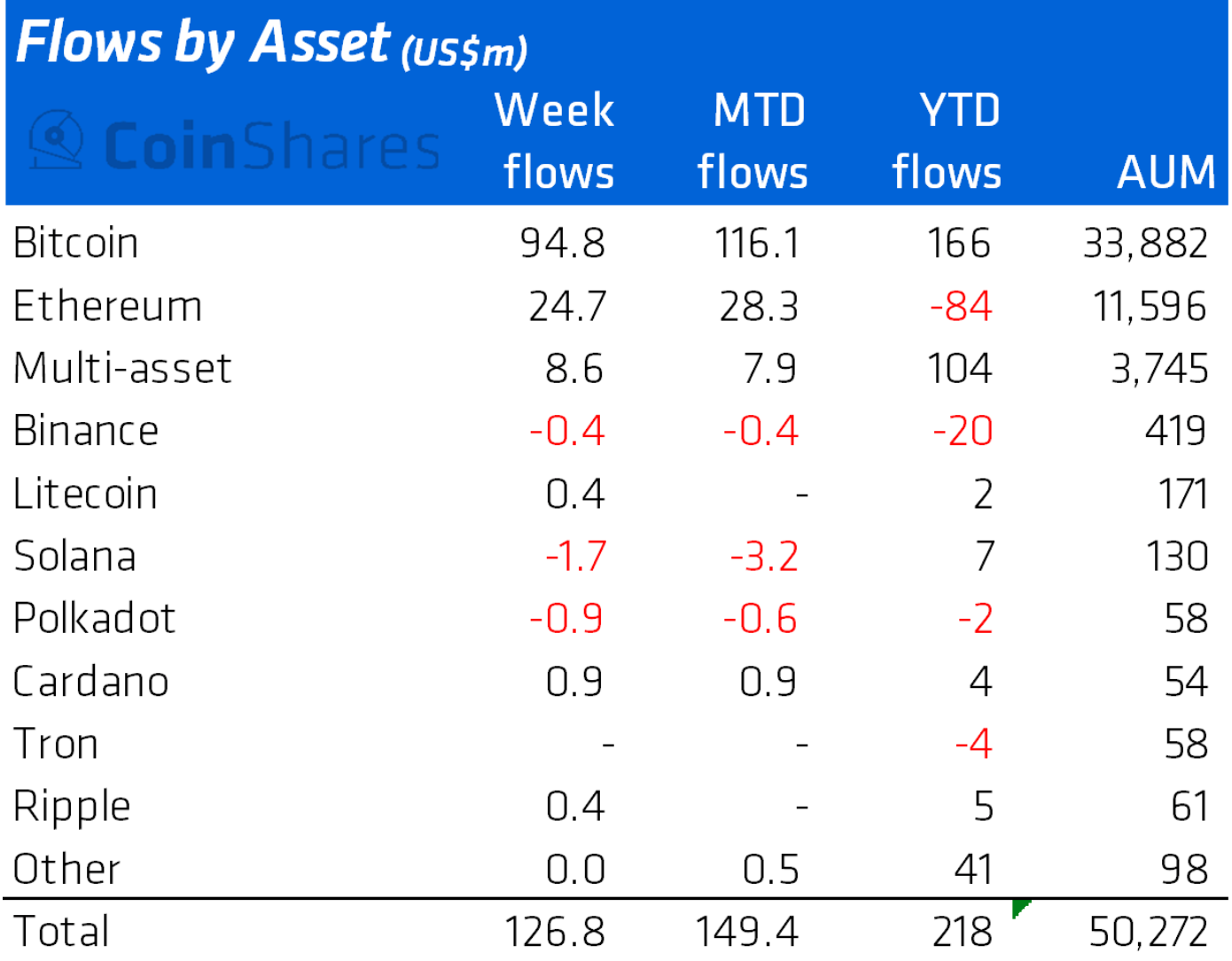Select Ethereum's YTD flows value -84
The width and height of the screenshot is (1232, 961).
pos(961,306)
